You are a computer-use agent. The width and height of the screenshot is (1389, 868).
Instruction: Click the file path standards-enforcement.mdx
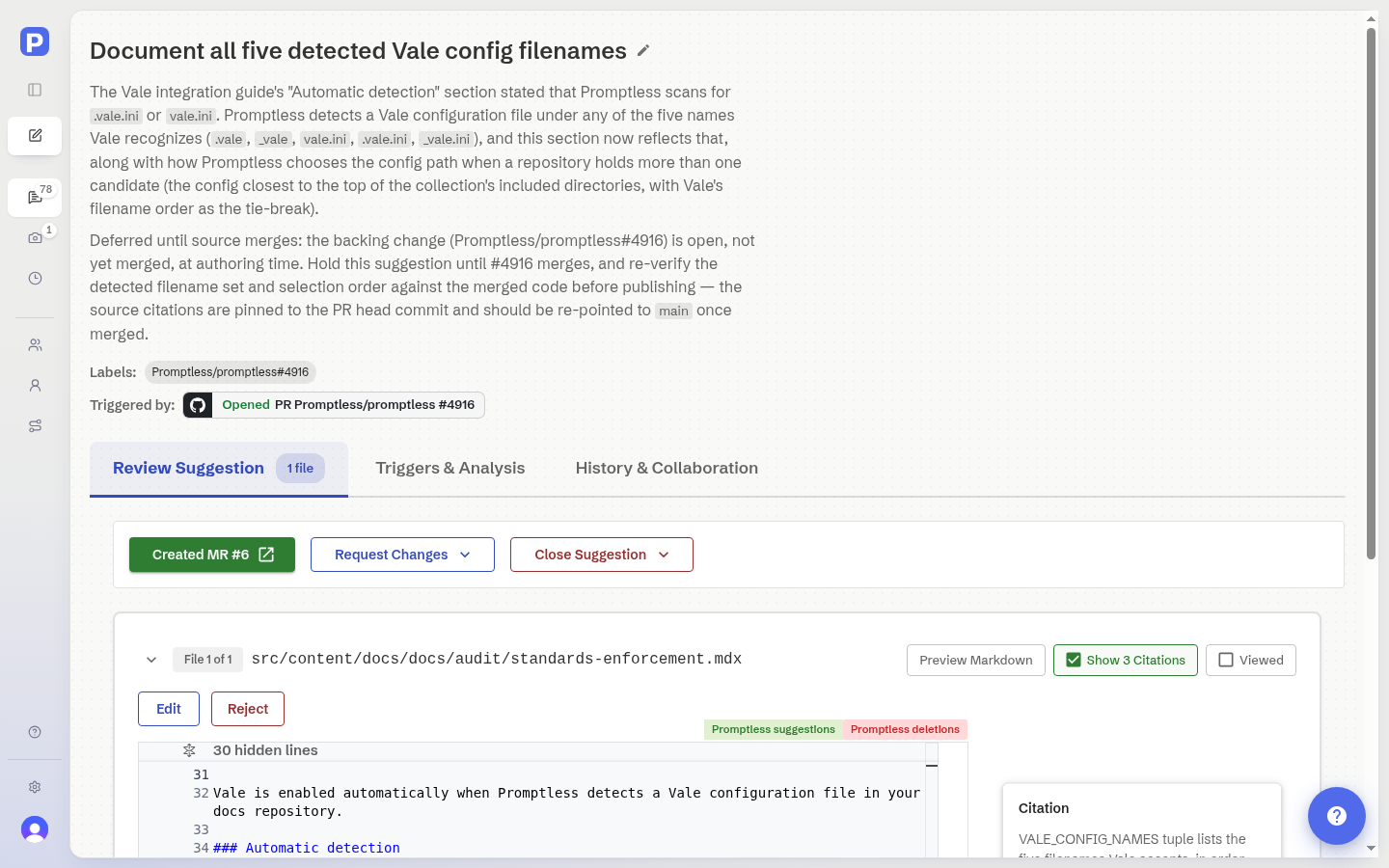pyautogui.click(x=497, y=659)
